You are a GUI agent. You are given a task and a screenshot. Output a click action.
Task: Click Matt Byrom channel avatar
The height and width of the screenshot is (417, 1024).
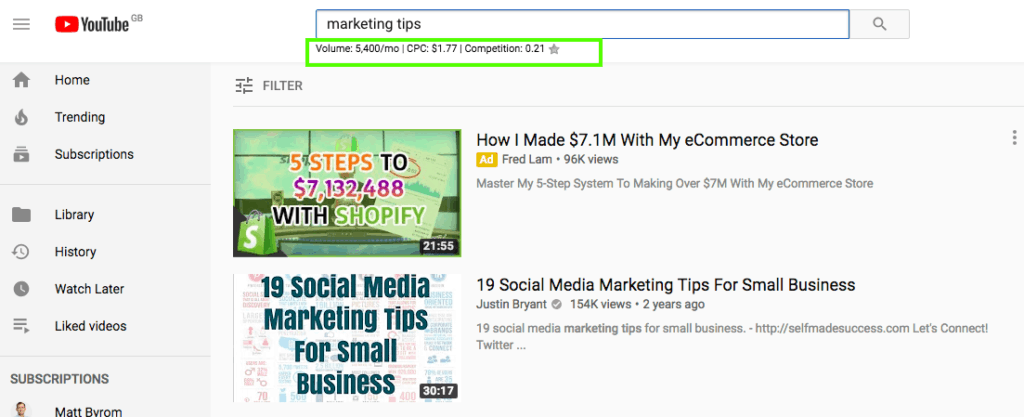(22, 410)
